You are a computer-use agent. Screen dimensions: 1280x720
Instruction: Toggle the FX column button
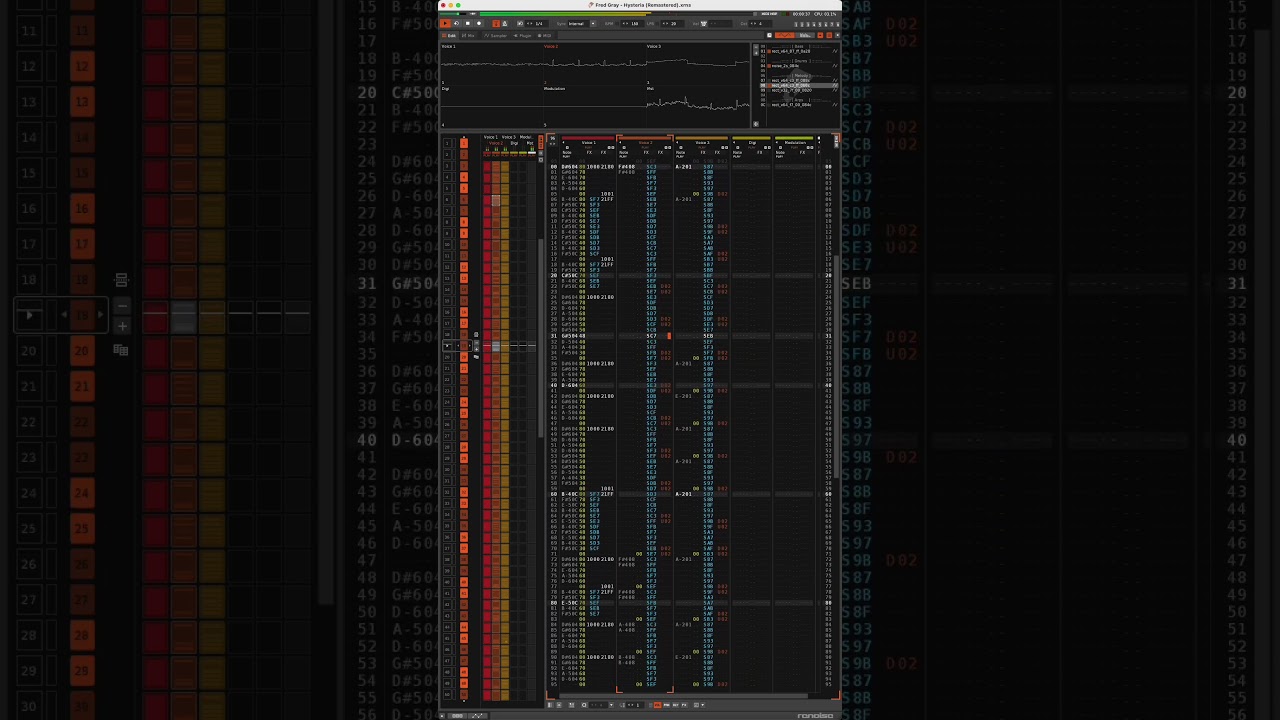click(684, 705)
